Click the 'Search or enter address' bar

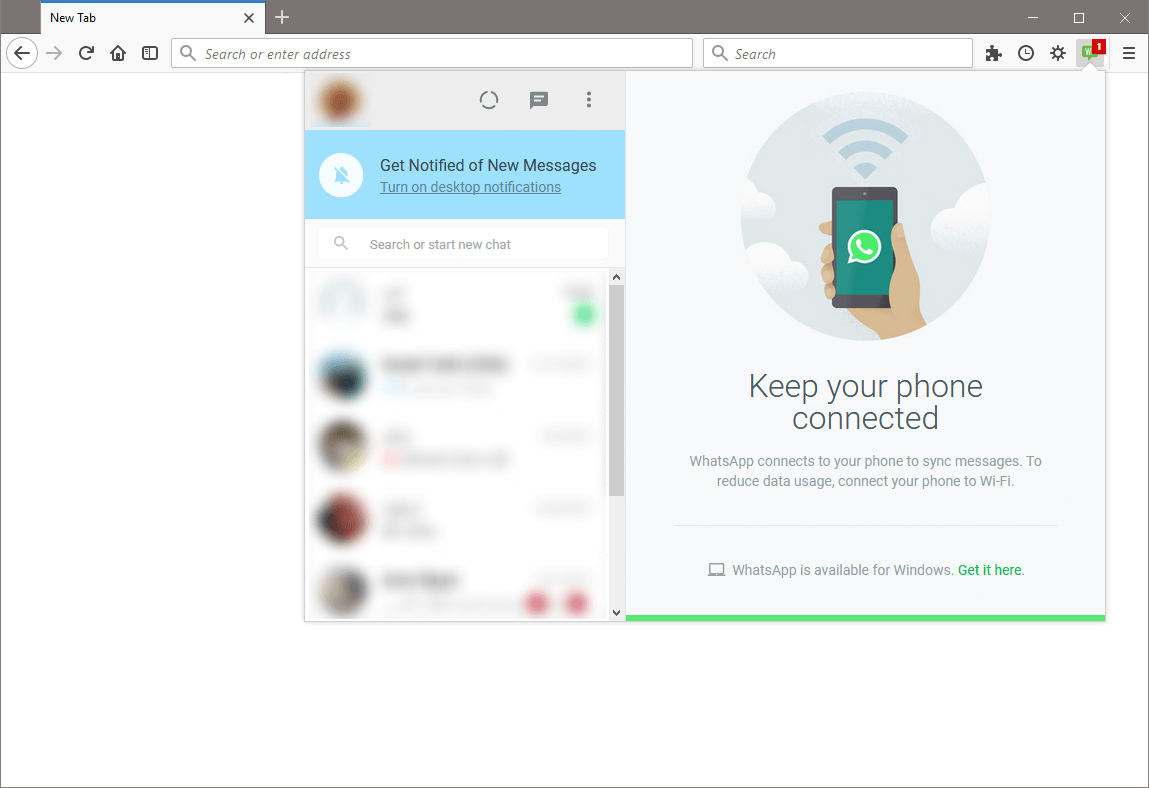[432, 54]
